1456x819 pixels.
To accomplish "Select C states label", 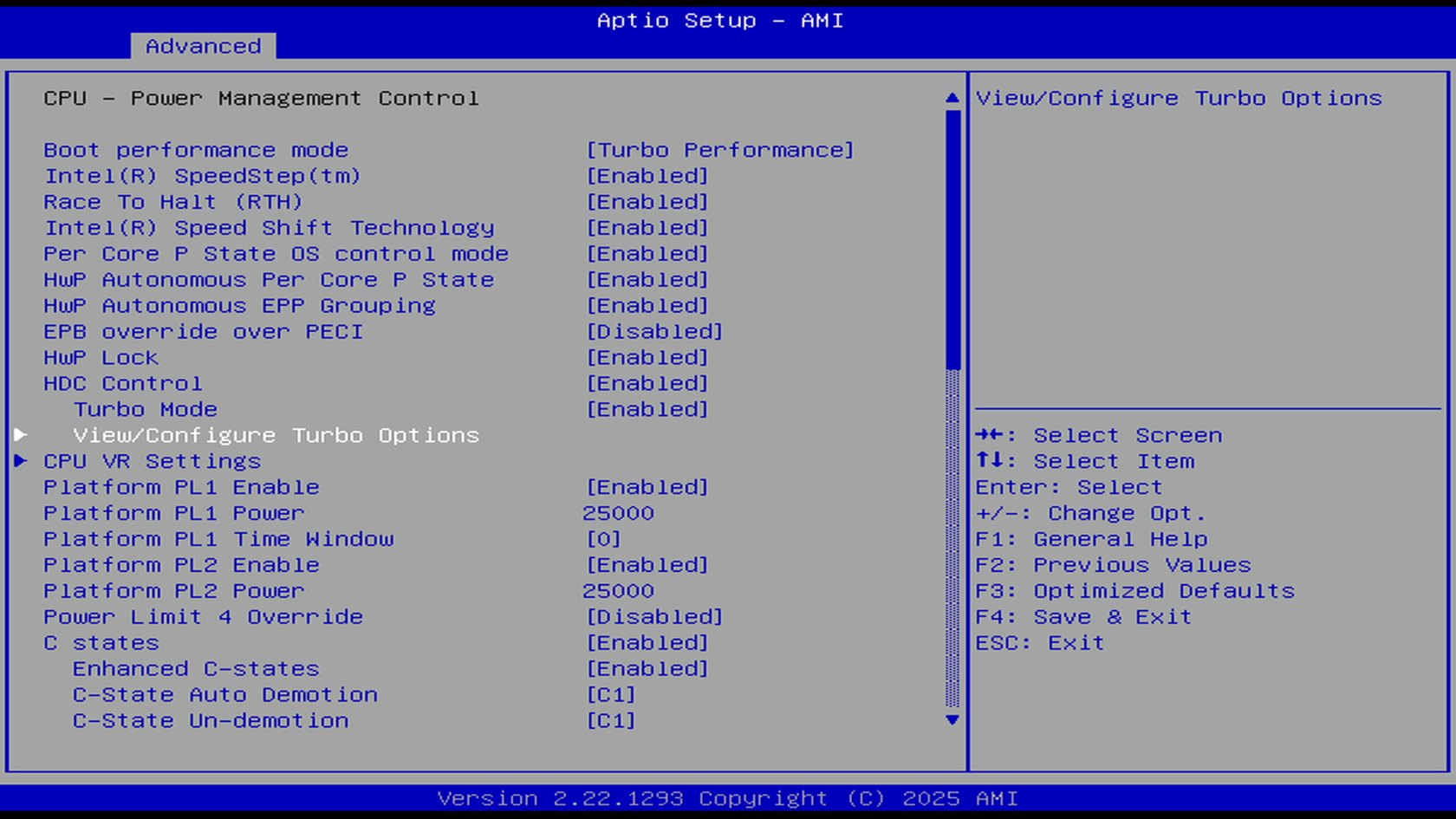I will click(101, 643).
